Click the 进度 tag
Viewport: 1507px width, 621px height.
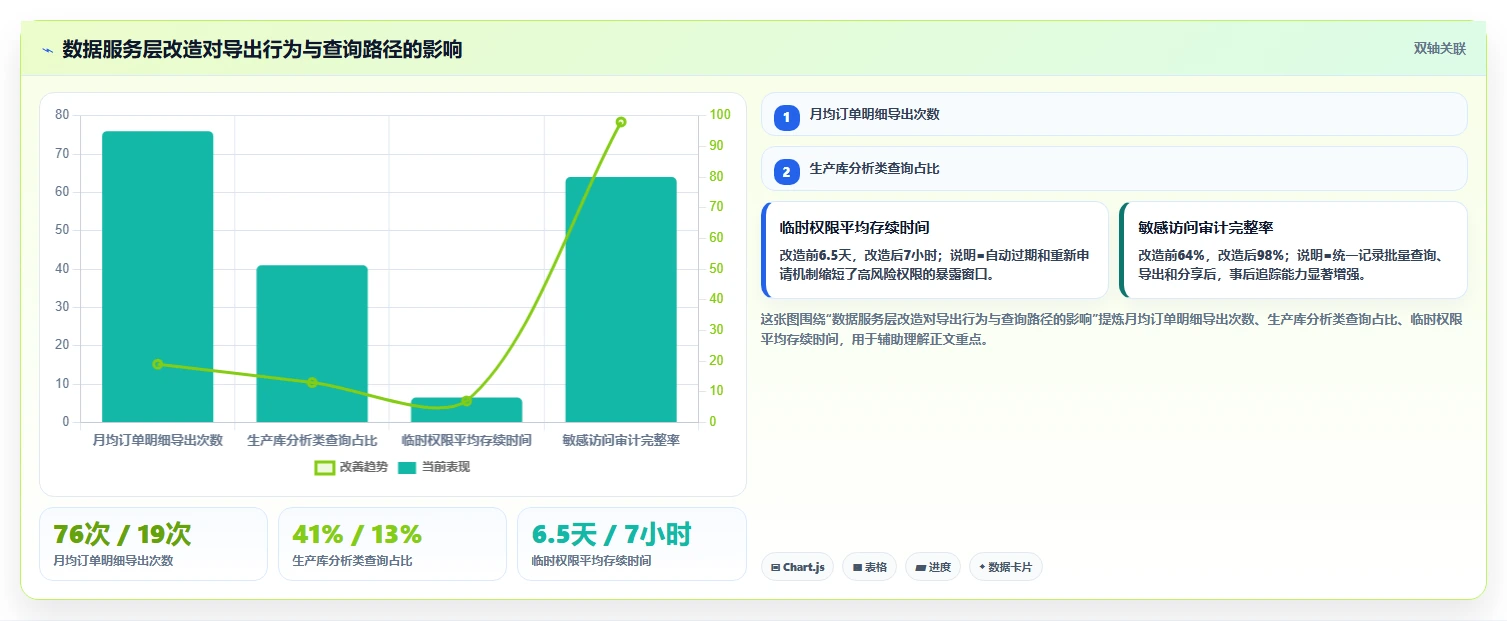click(x=932, y=567)
